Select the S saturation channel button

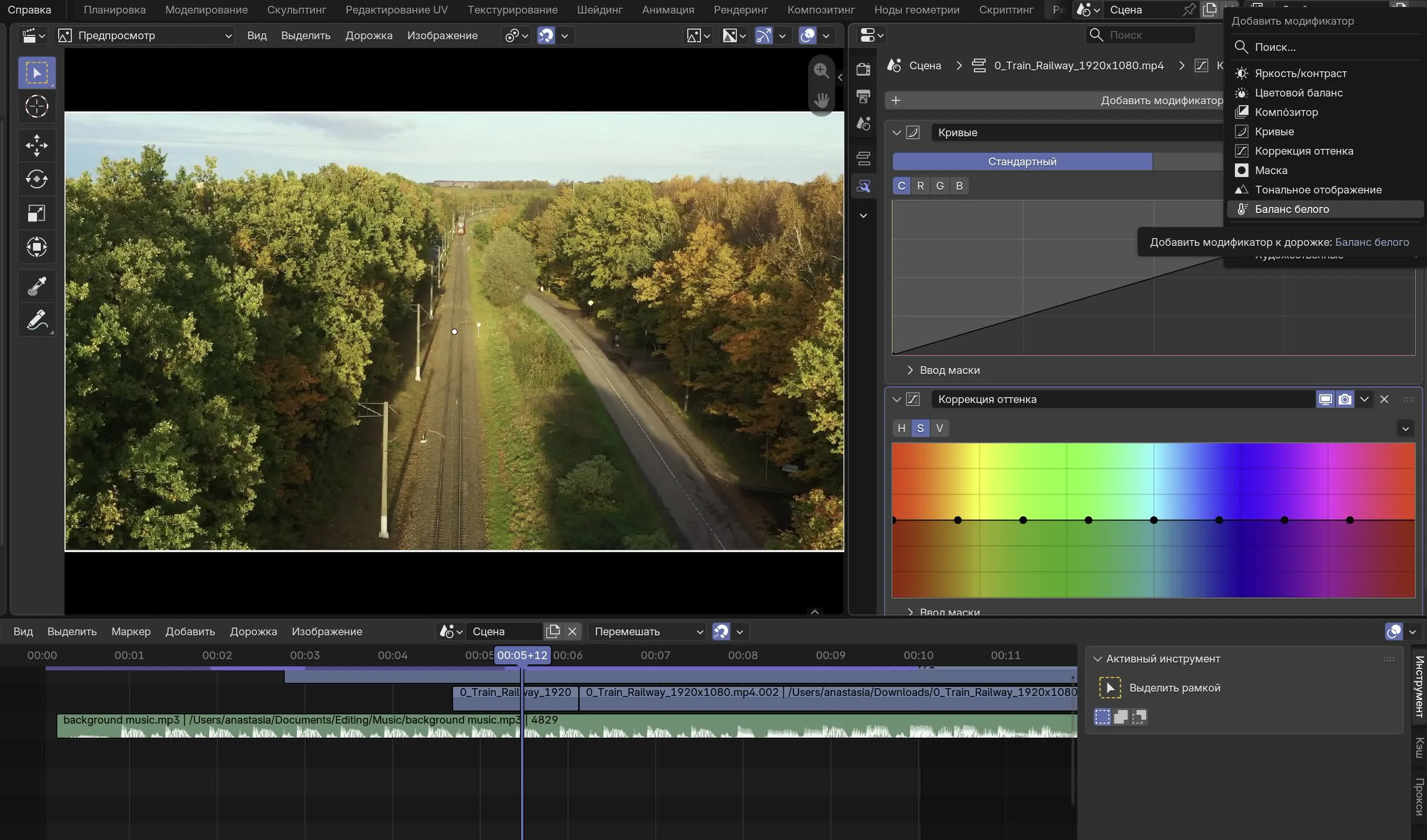(x=921, y=429)
